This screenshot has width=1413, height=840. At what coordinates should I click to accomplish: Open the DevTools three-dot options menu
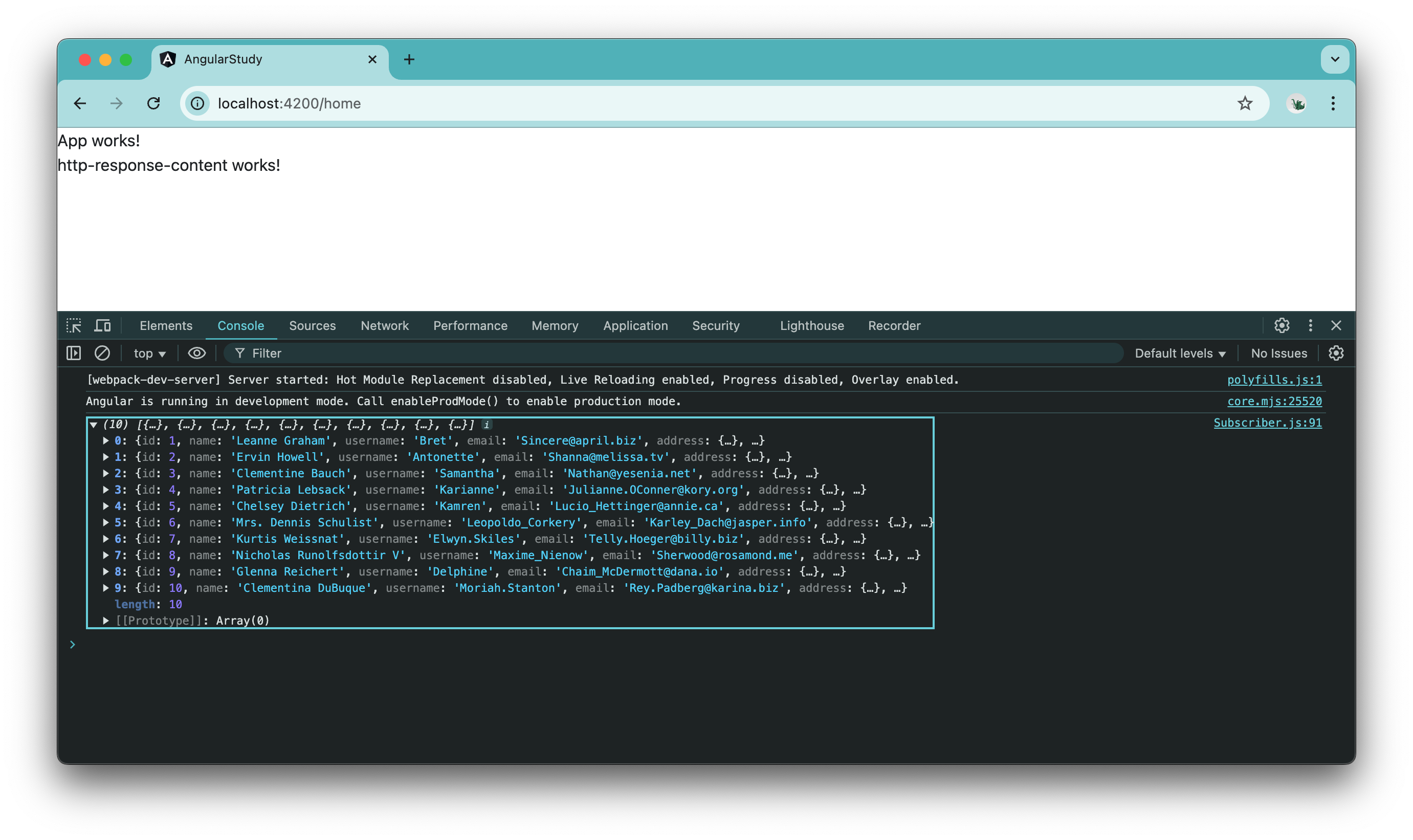tap(1310, 325)
